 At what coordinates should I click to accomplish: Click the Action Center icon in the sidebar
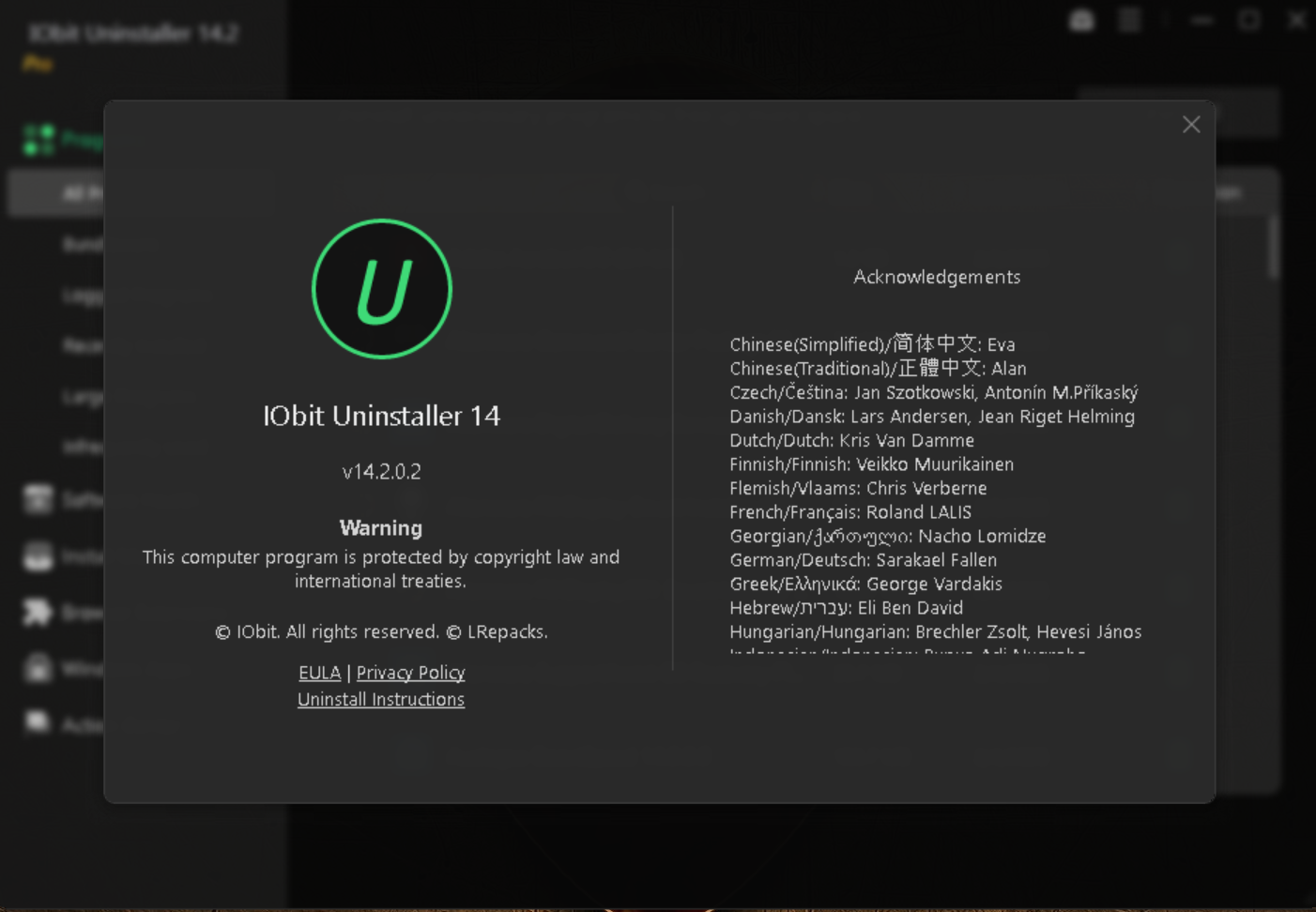click(x=38, y=722)
